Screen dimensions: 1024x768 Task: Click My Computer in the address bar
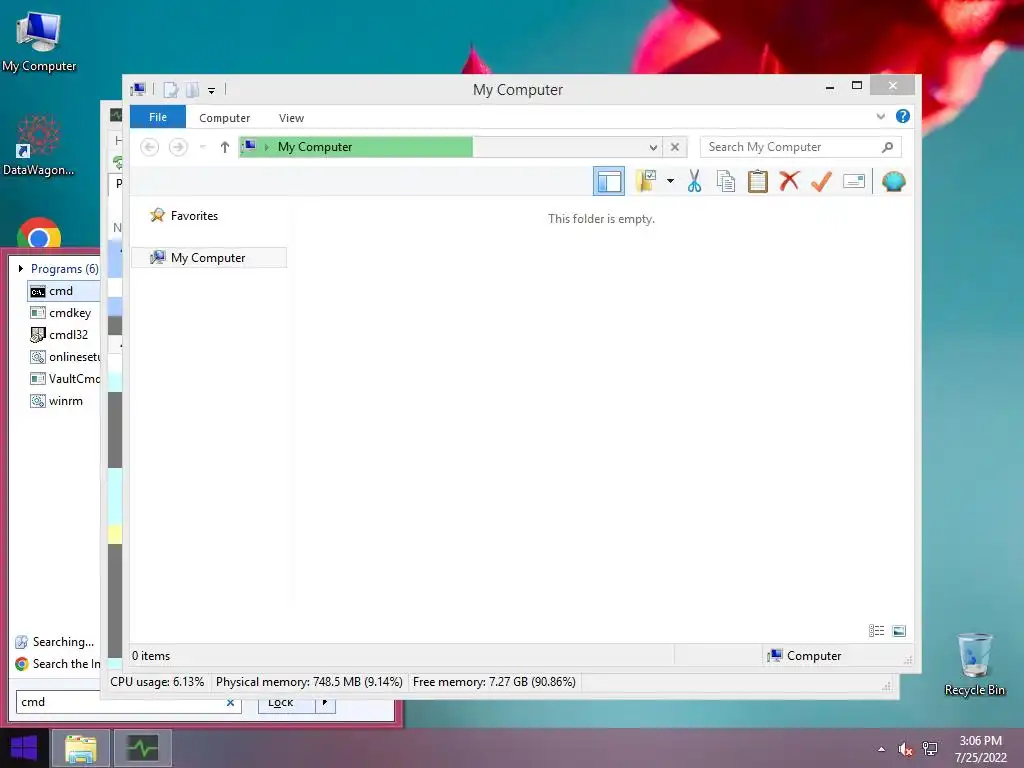coord(315,147)
